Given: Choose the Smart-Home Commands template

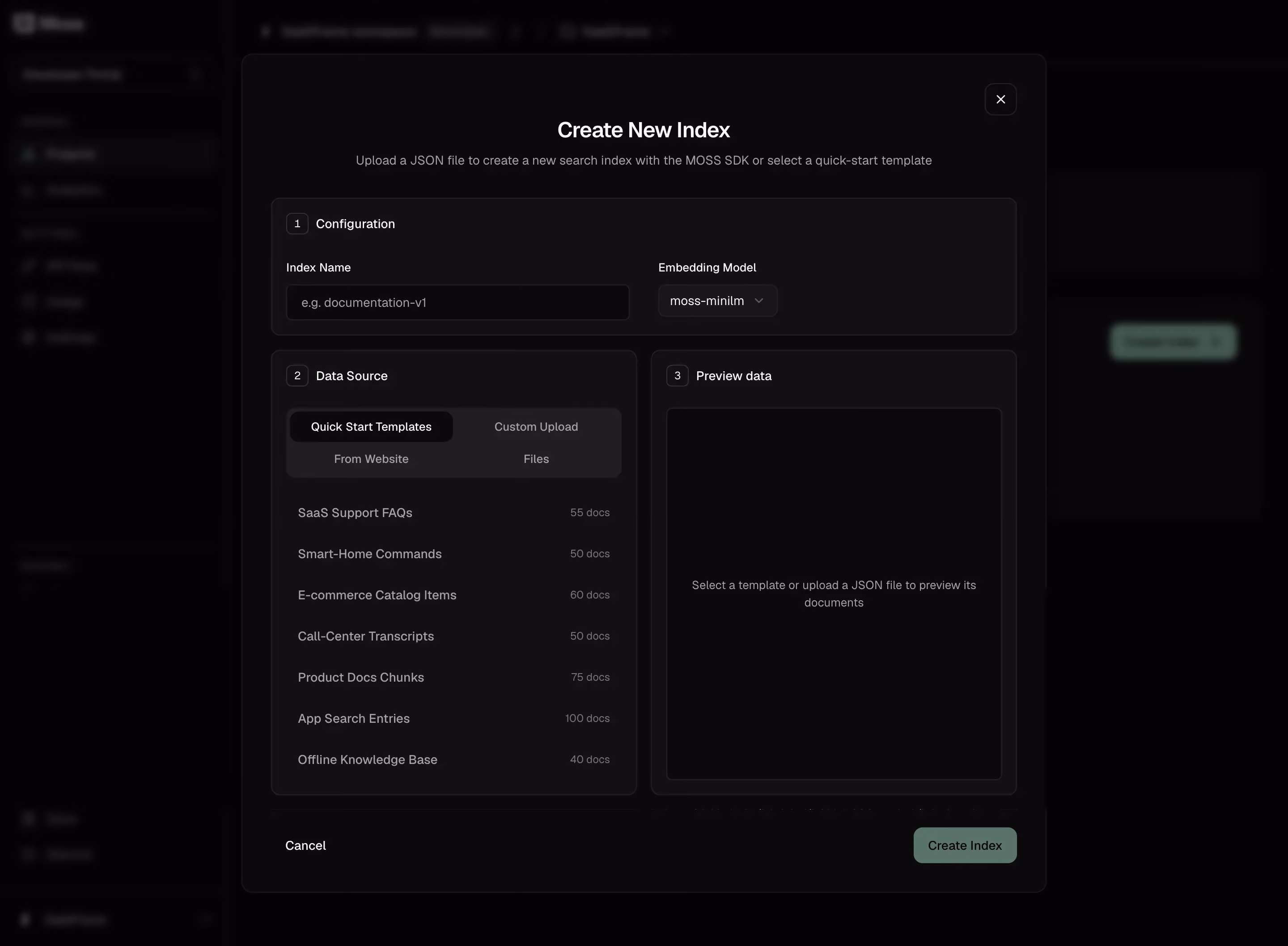Looking at the screenshot, I should click(x=453, y=554).
